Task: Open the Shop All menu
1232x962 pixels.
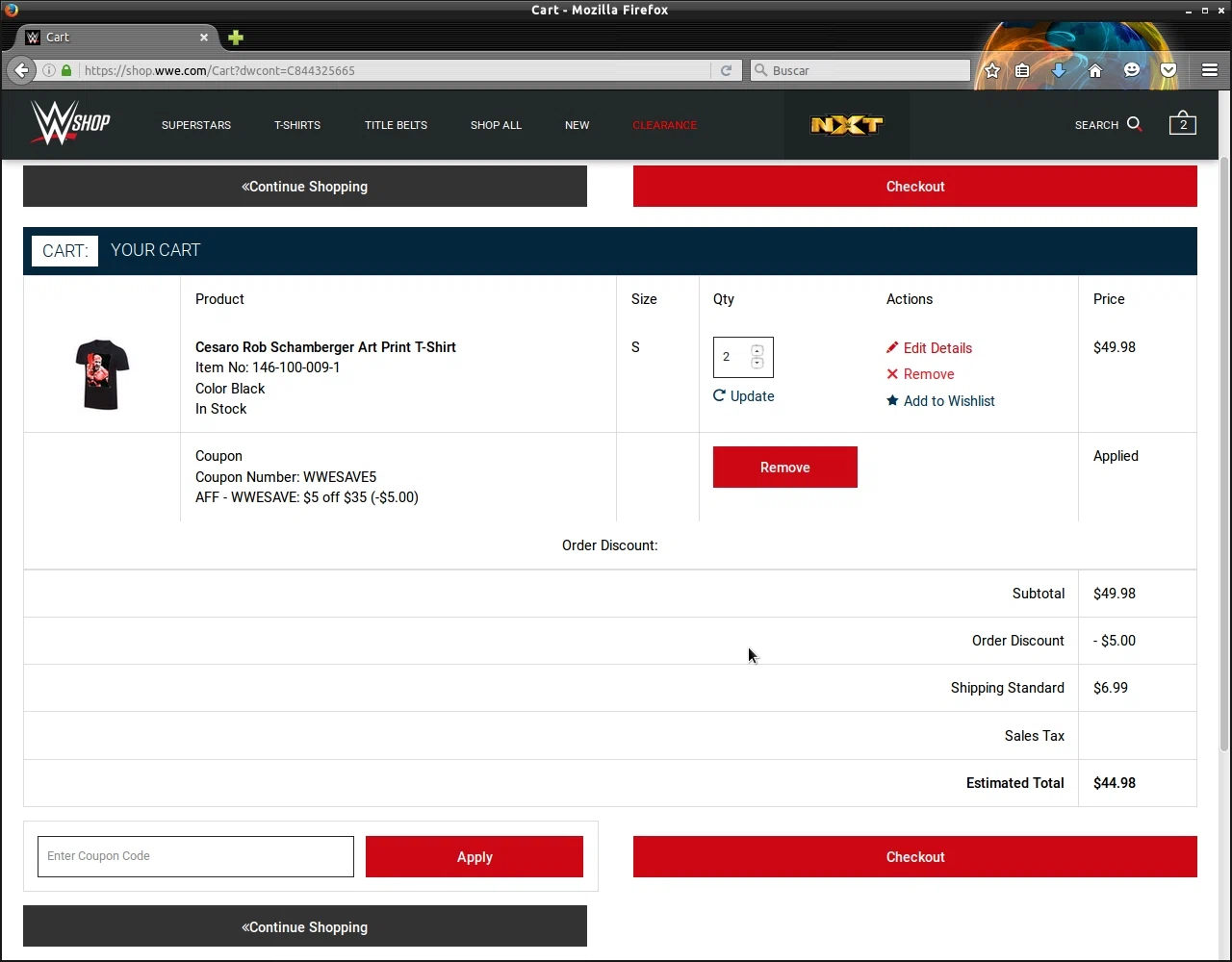Action: click(x=496, y=125)
